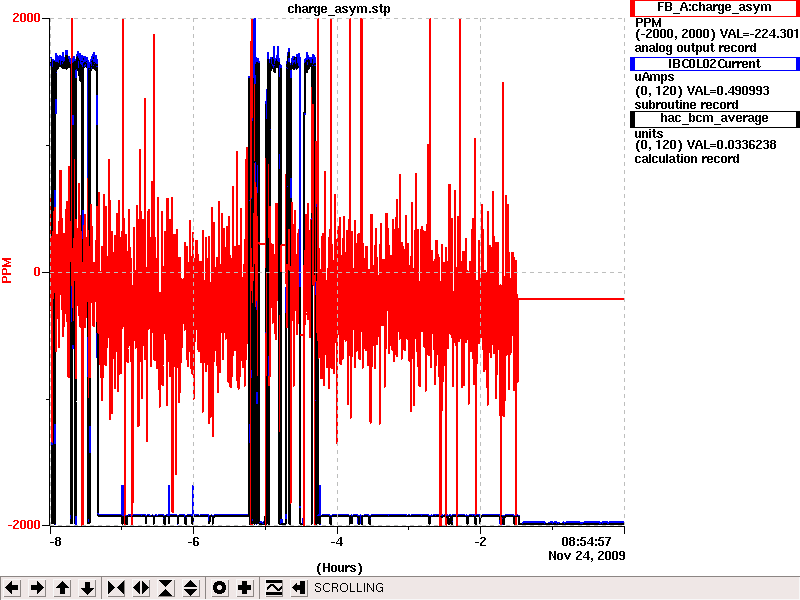Click the 0 label on the y-axis
The image size is (800, 600).
[x=37, y=272]
